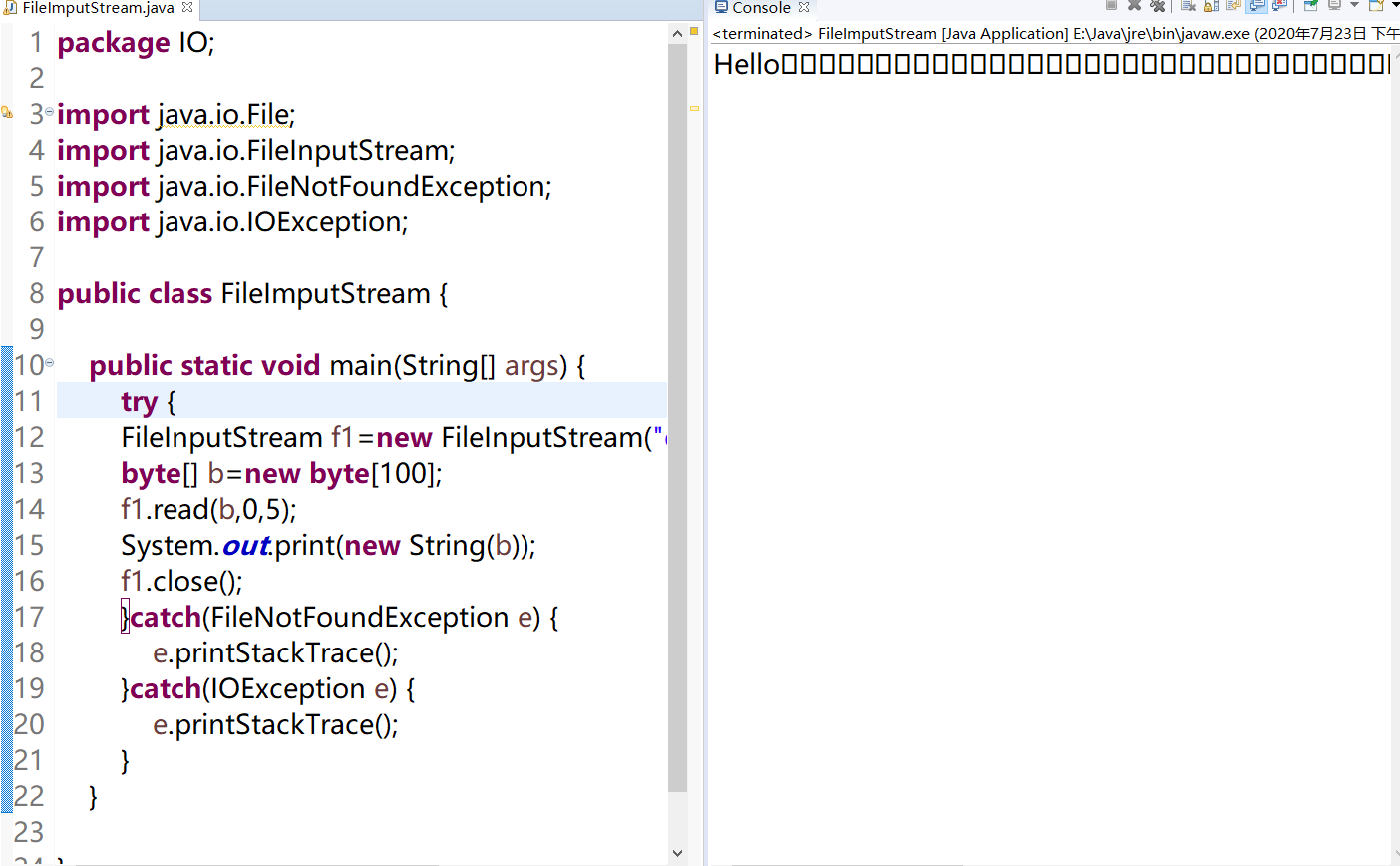
Task: Click the 'try {' line
Action: tap(149, 402)
